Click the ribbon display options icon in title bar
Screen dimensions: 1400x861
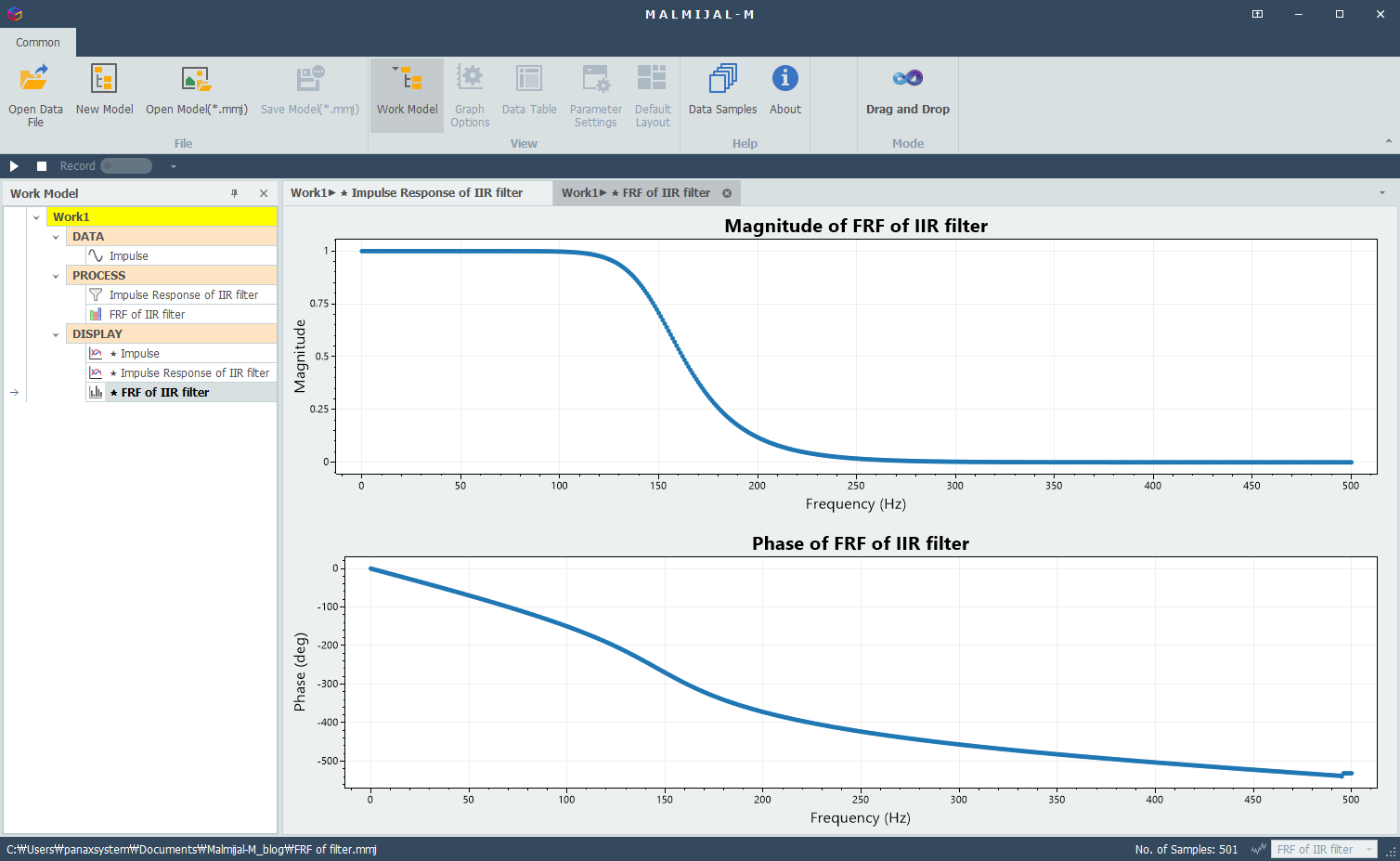click(x=1257, y=14)
